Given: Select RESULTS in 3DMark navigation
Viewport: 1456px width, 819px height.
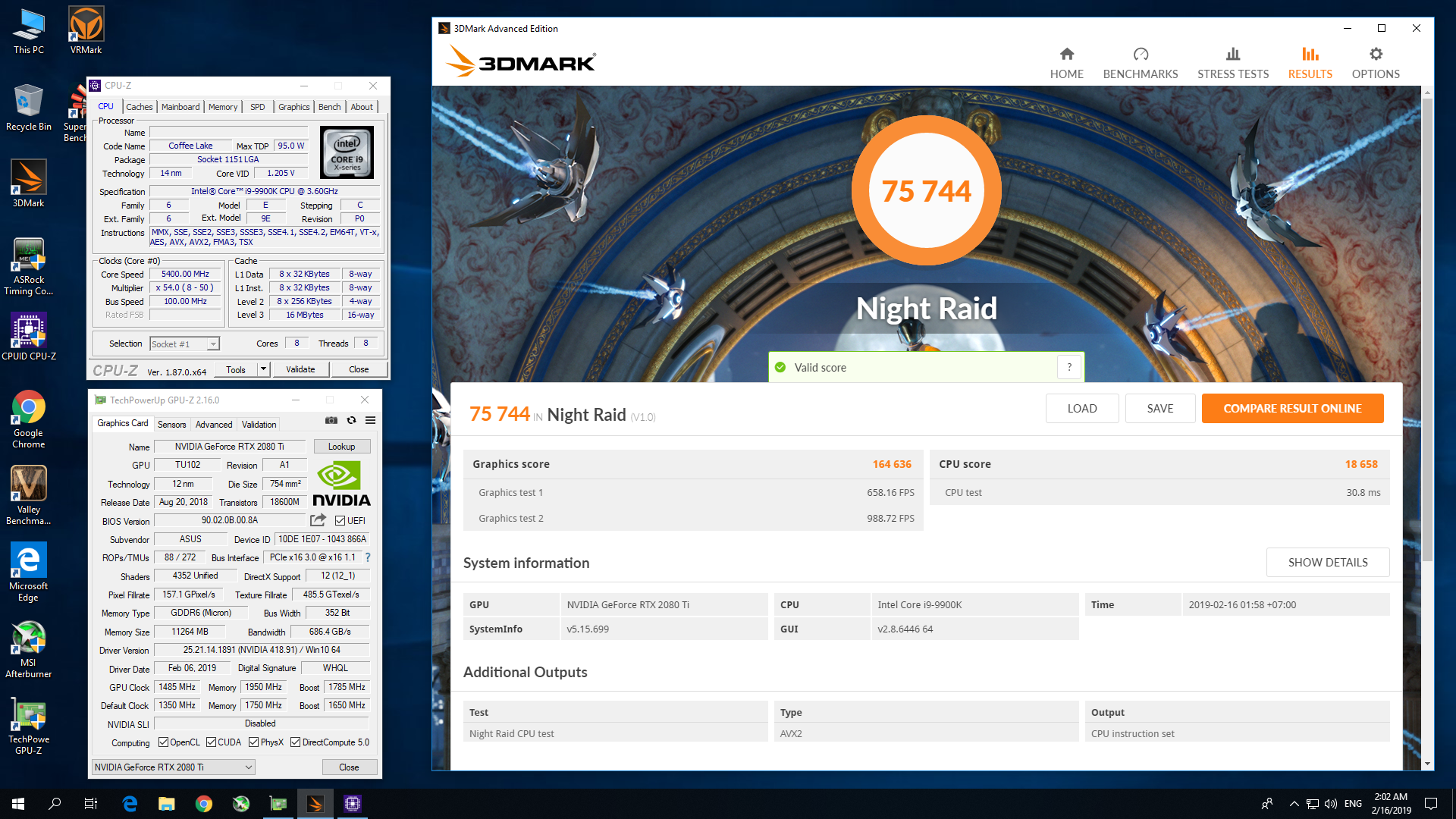Looking at the screenshot, I should 1310,63.
